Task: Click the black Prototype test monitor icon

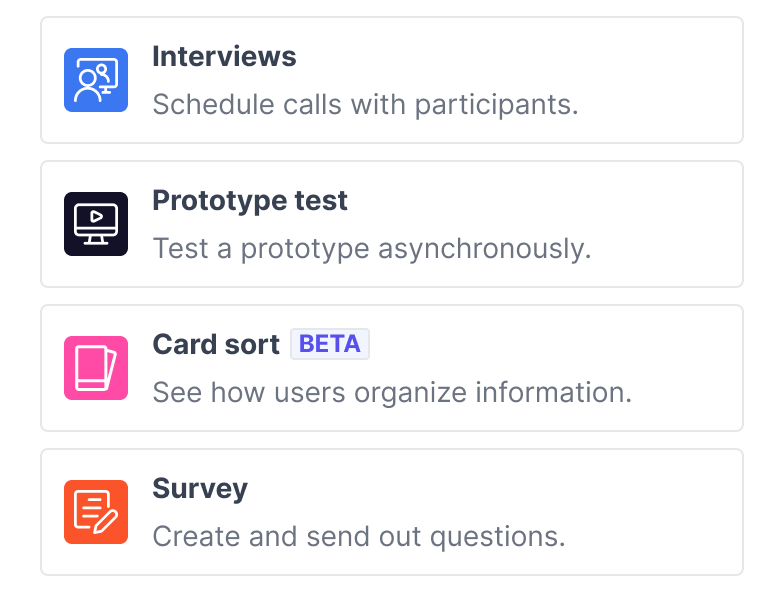Action: point(96,224)
